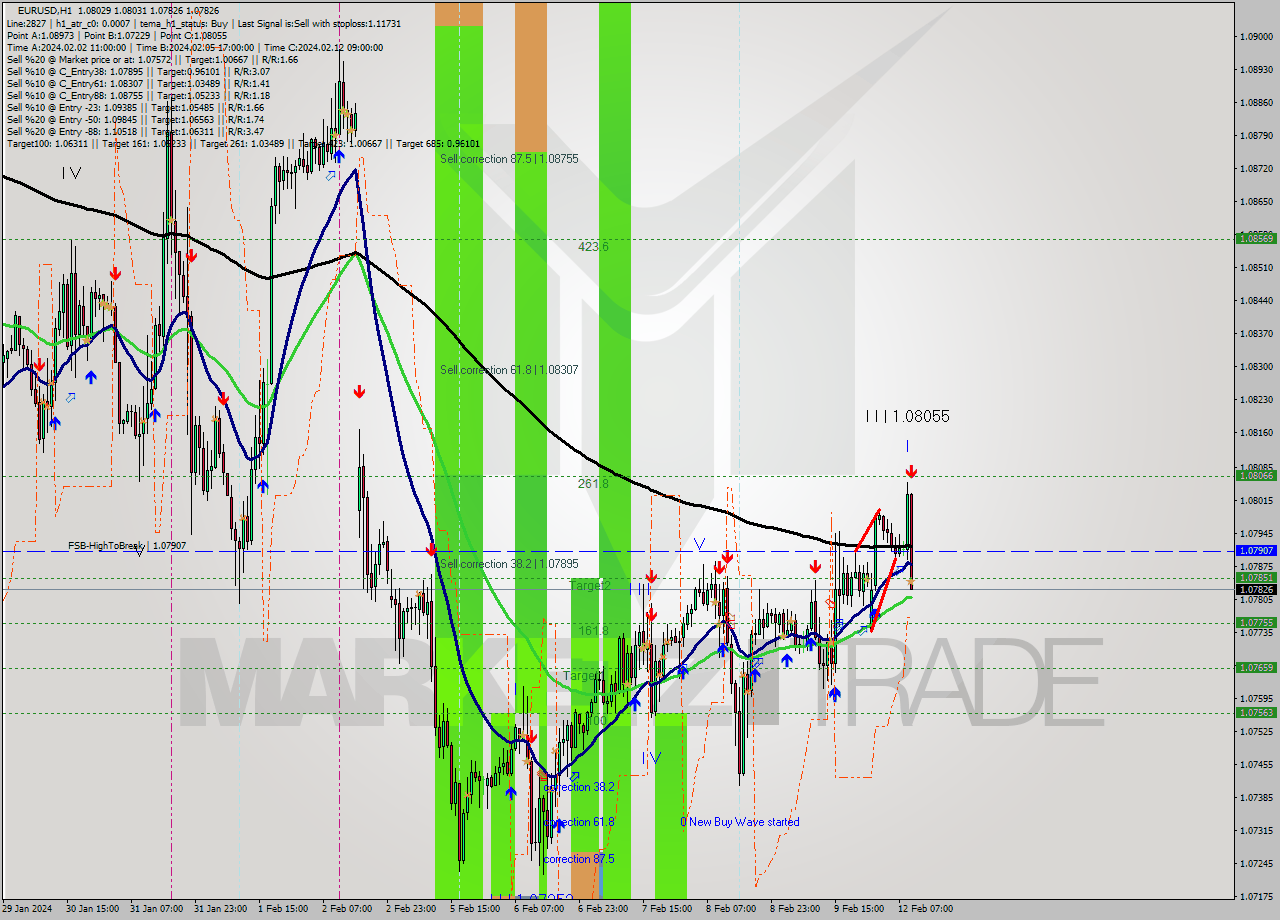Select the 'Sell %10 @ C_Entry38: 1.07895' line

coord(138,71)
